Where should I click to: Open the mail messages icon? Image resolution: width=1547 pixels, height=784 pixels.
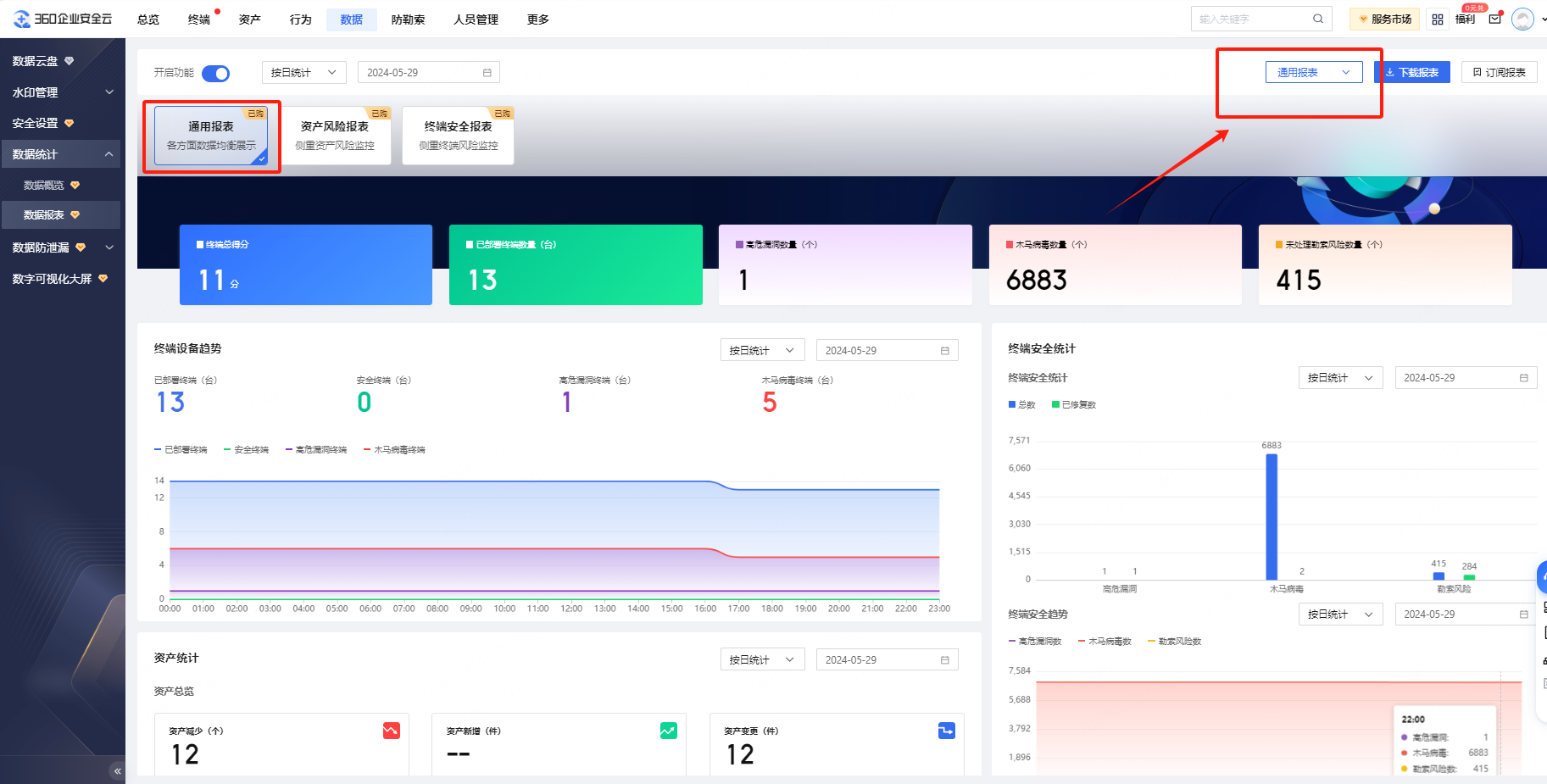[1494, 19]
